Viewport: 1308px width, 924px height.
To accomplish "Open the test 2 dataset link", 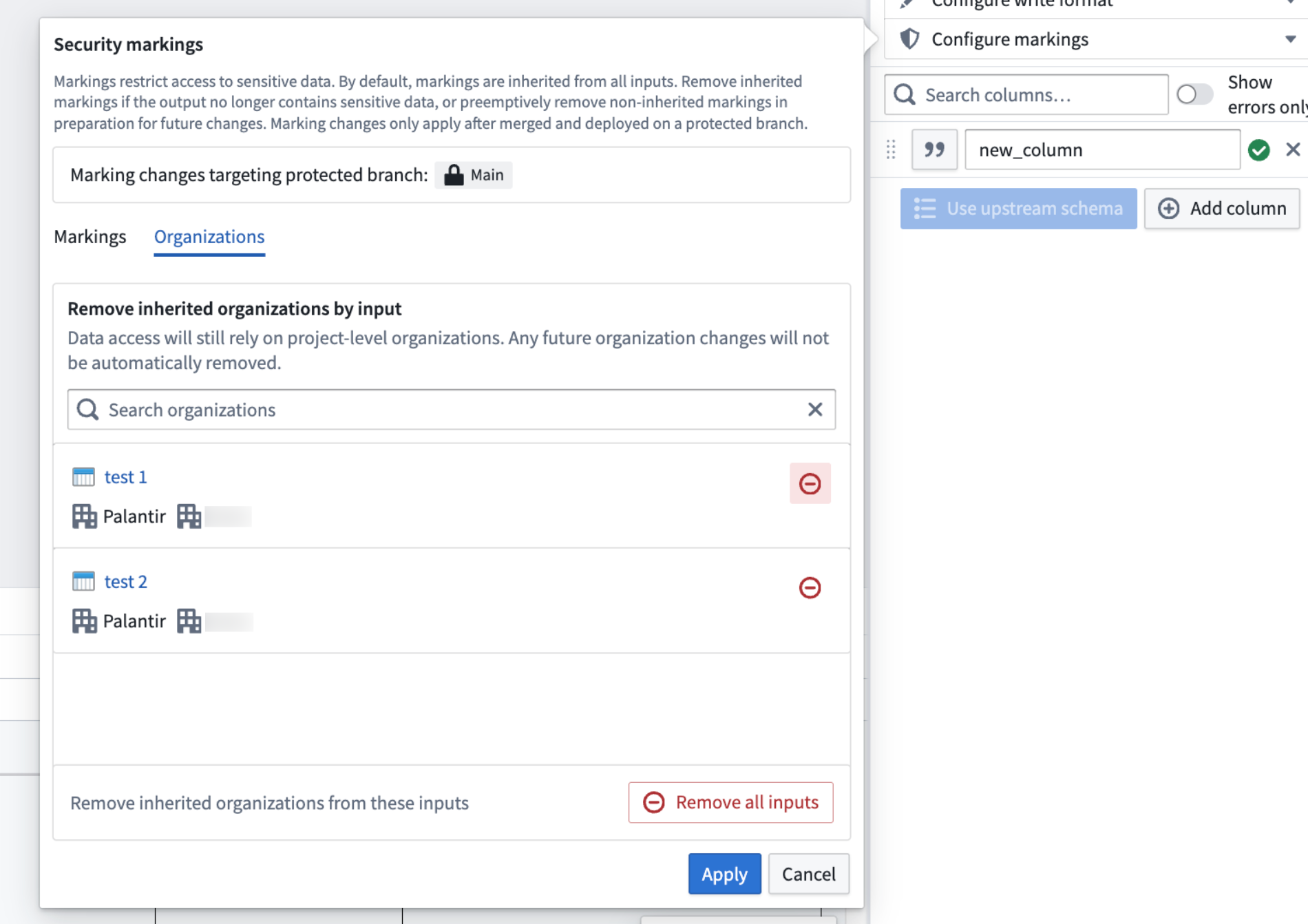I will [x=125, y=582].
